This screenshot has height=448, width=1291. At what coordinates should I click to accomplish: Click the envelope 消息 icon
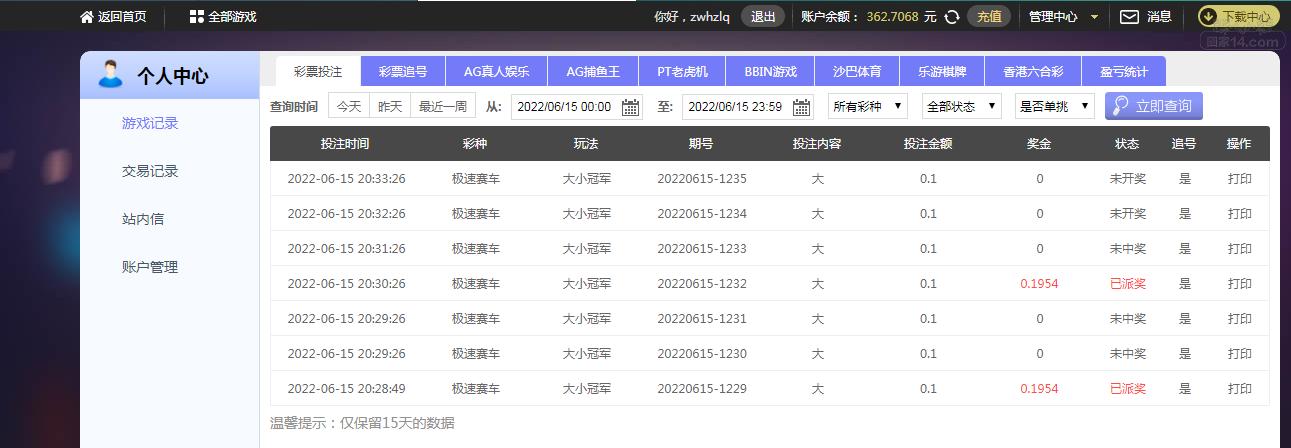(x=1129, y=16)
